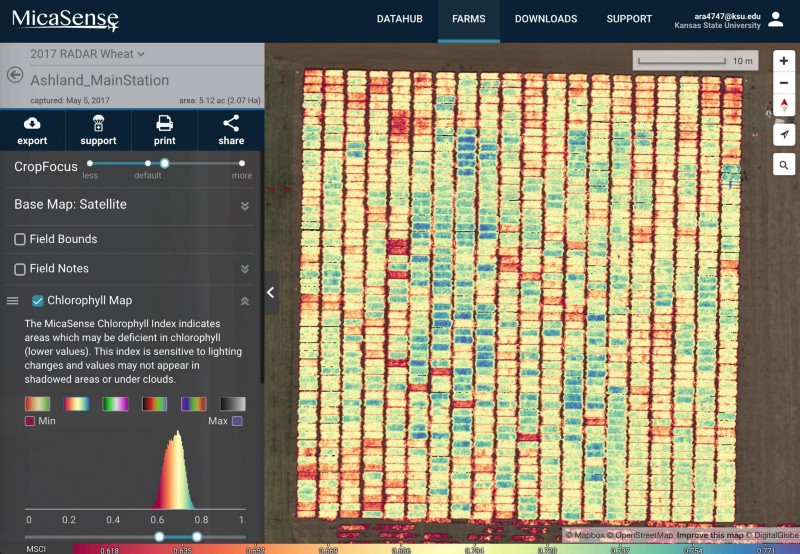Image resolution: width=800 pixels, height=554 pixels.
Task: Click the print icon
Action: point(164,123)
